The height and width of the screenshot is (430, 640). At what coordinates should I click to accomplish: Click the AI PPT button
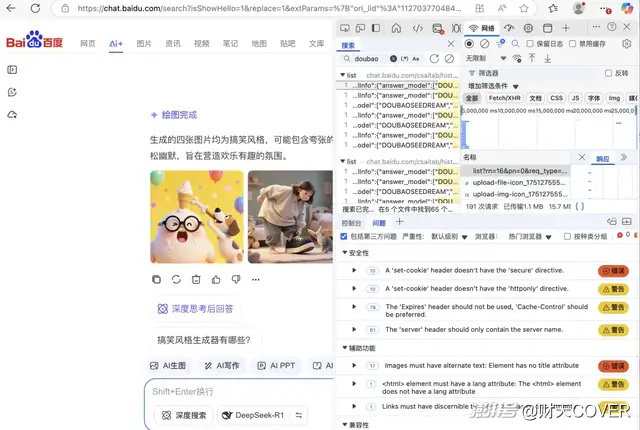pyautogui.click(x=278, y=366)
